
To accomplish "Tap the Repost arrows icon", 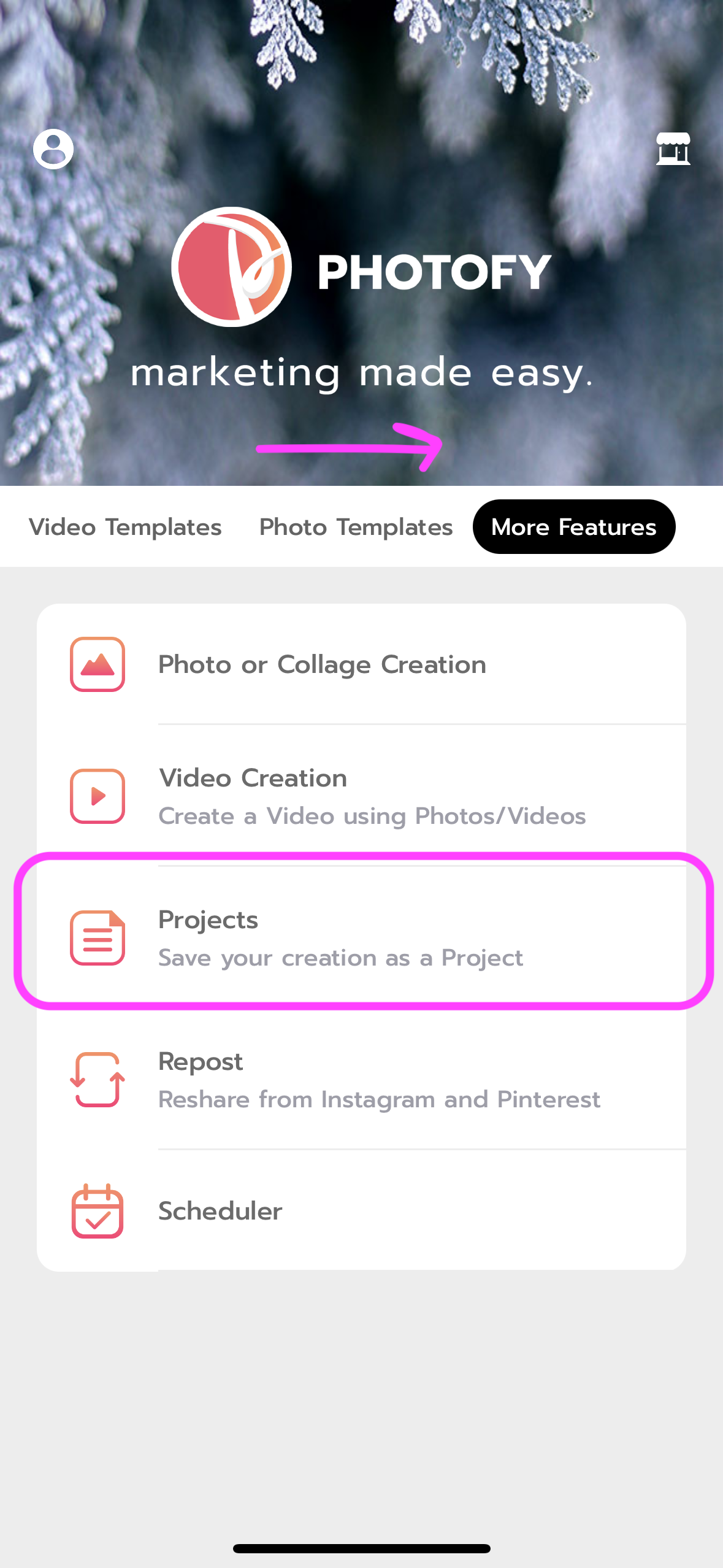I will tap(97, 1080).
